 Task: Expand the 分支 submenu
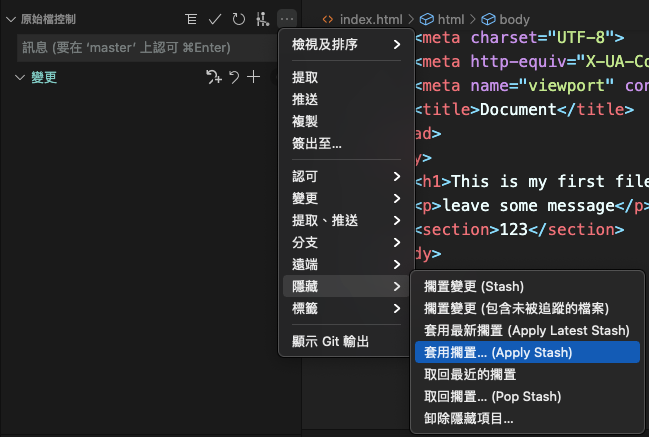pyautogui.click(x=346, y=243)
